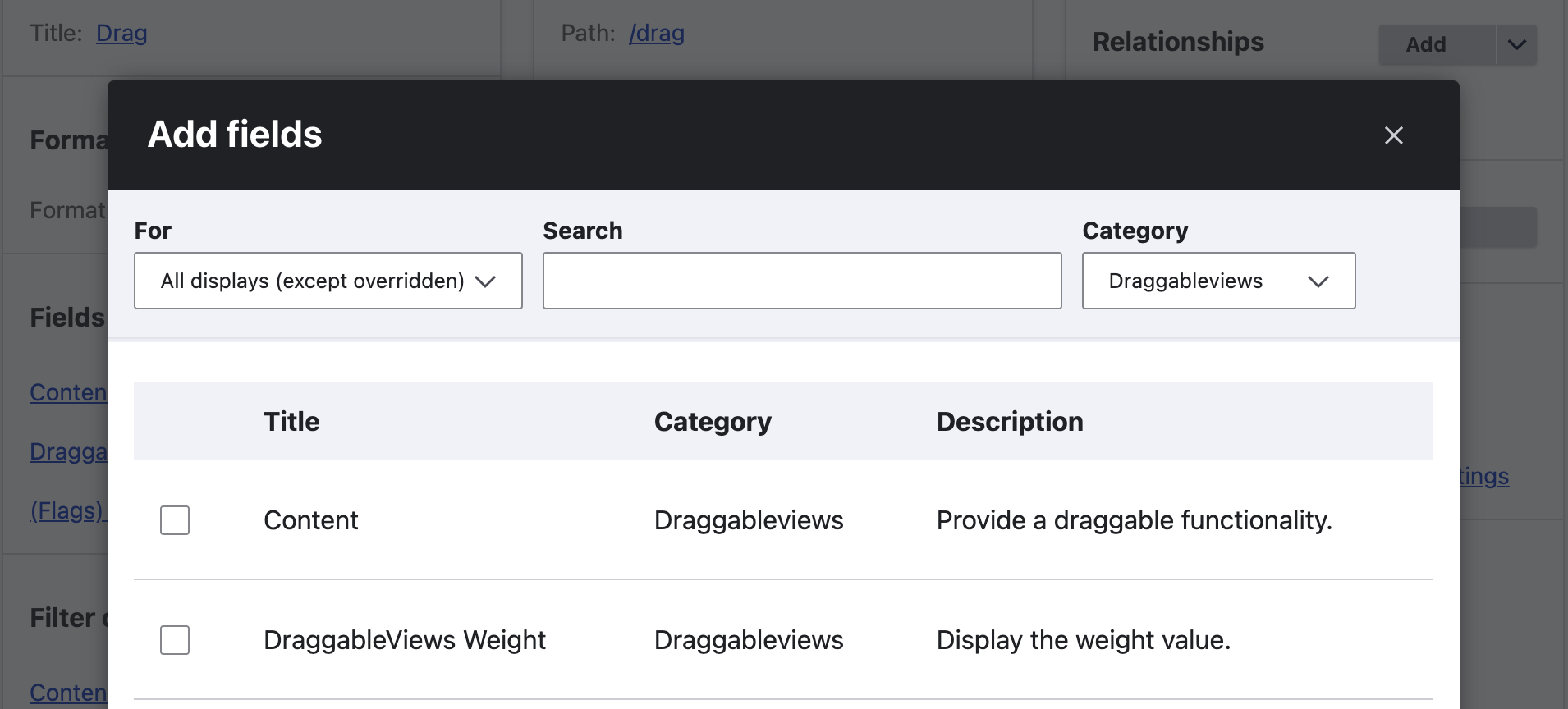Viewport: 1568px width, 709px height.
Task: Click the Title column header
Action: pos(291,422)
